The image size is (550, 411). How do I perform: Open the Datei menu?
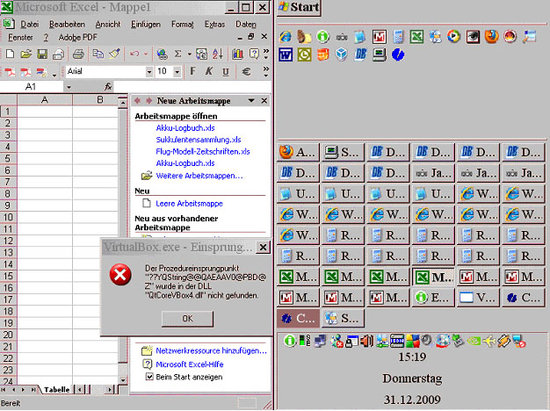point(29,24)
